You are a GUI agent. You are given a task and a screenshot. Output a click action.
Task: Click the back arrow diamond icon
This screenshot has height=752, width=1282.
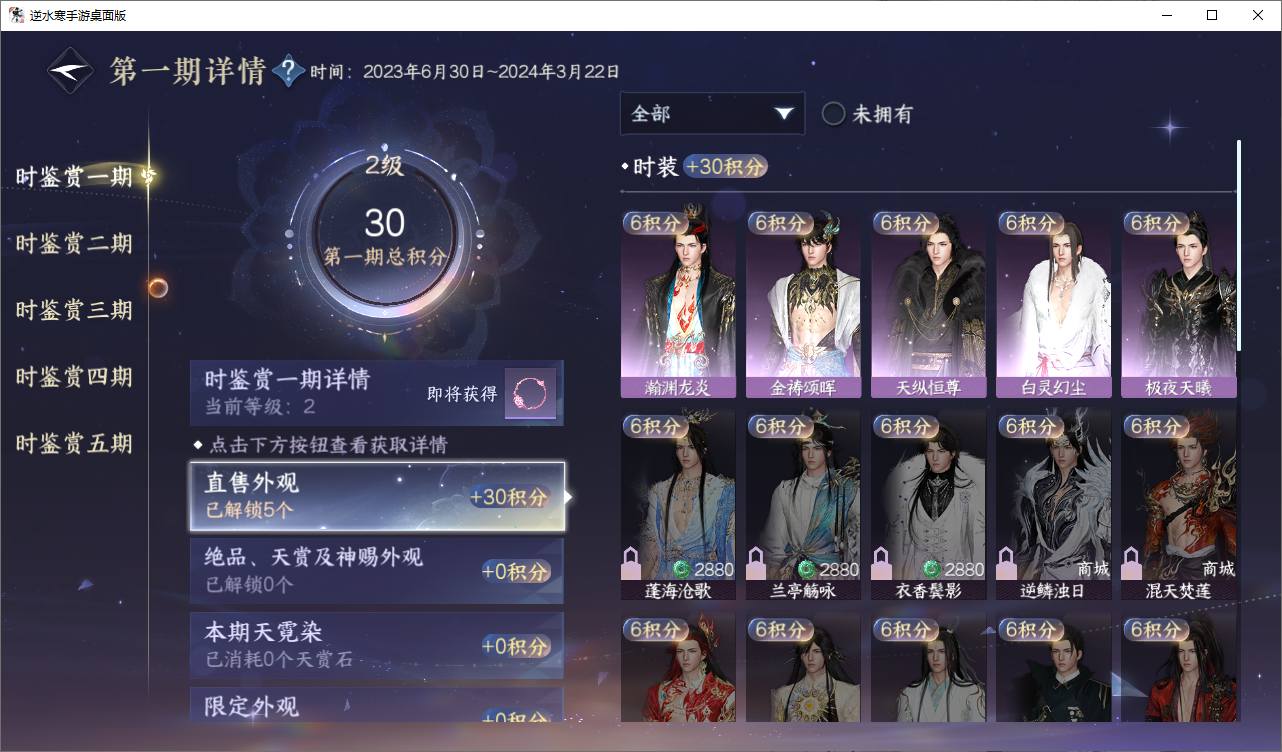(71, 71)
